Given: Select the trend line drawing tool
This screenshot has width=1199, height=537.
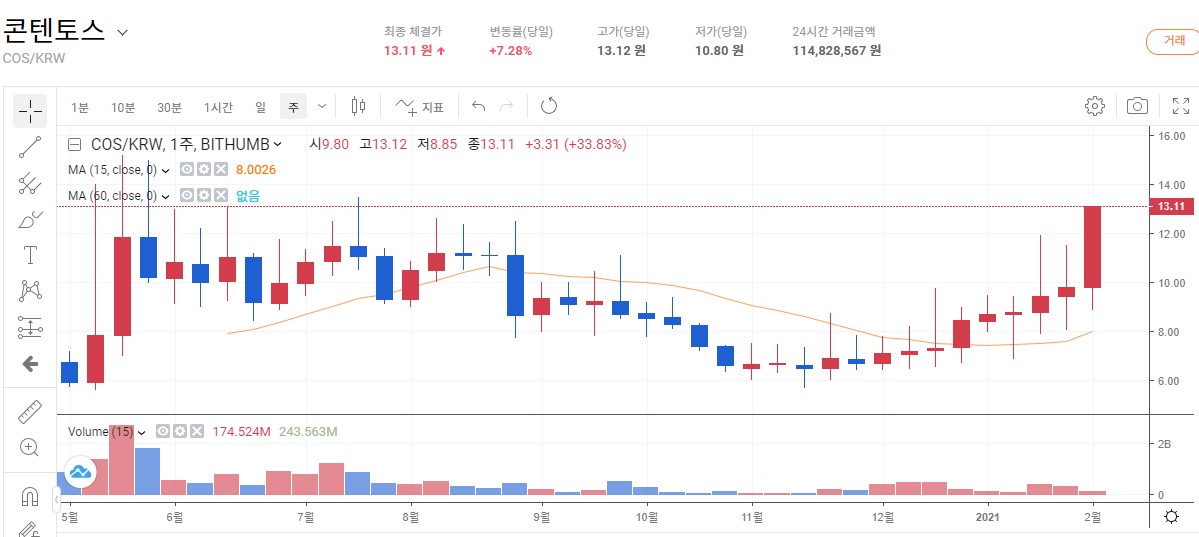Looking at the screenshot, I should [30, 147].
